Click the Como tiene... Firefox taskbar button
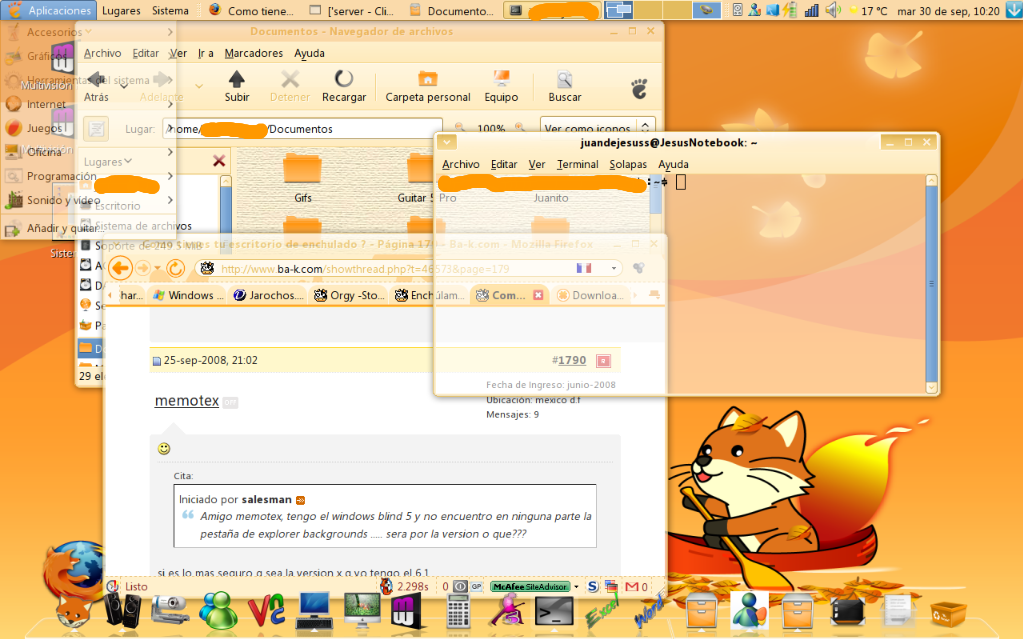 pos(252,10)
